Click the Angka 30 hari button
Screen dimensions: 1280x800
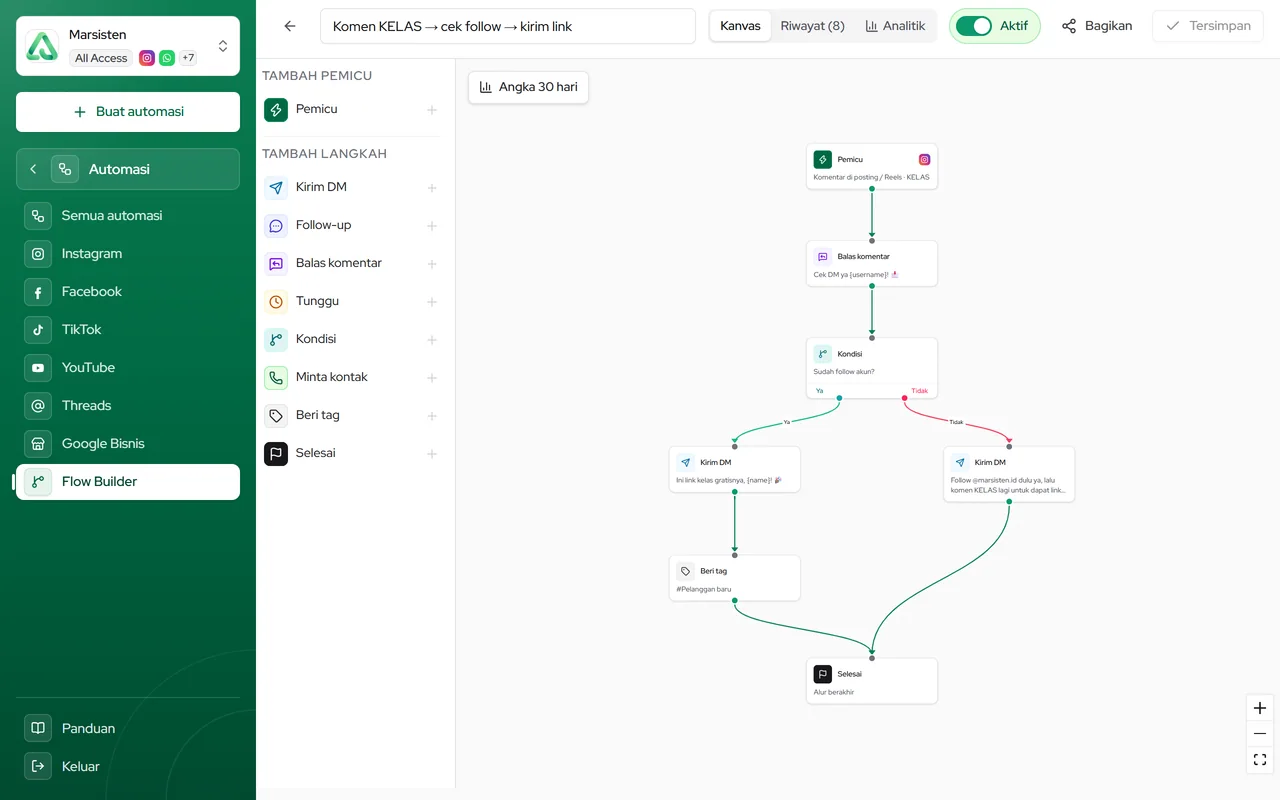point(528,87)
